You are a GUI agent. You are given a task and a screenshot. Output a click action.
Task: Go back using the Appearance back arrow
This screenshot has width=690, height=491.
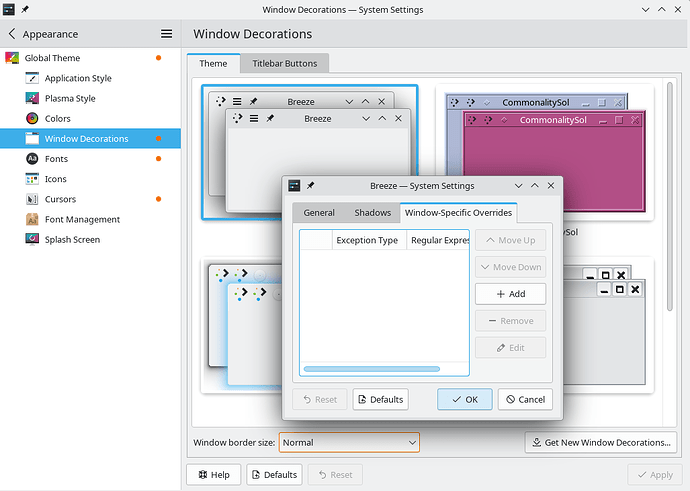12,34
